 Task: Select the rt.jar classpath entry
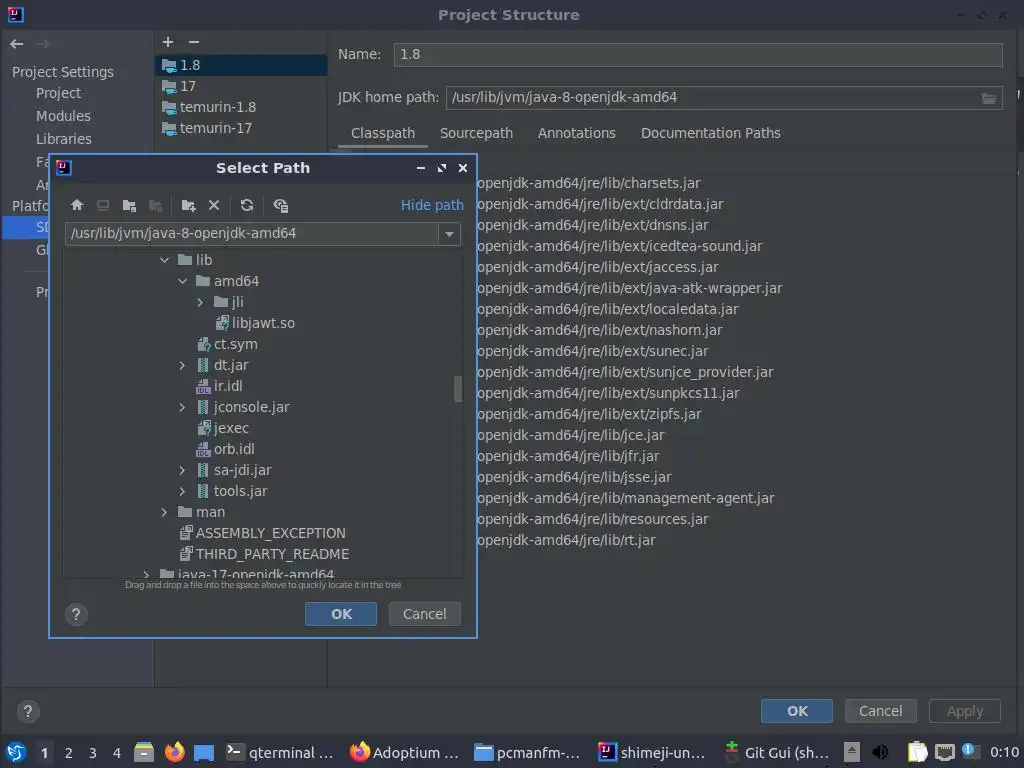coord(566,540)
